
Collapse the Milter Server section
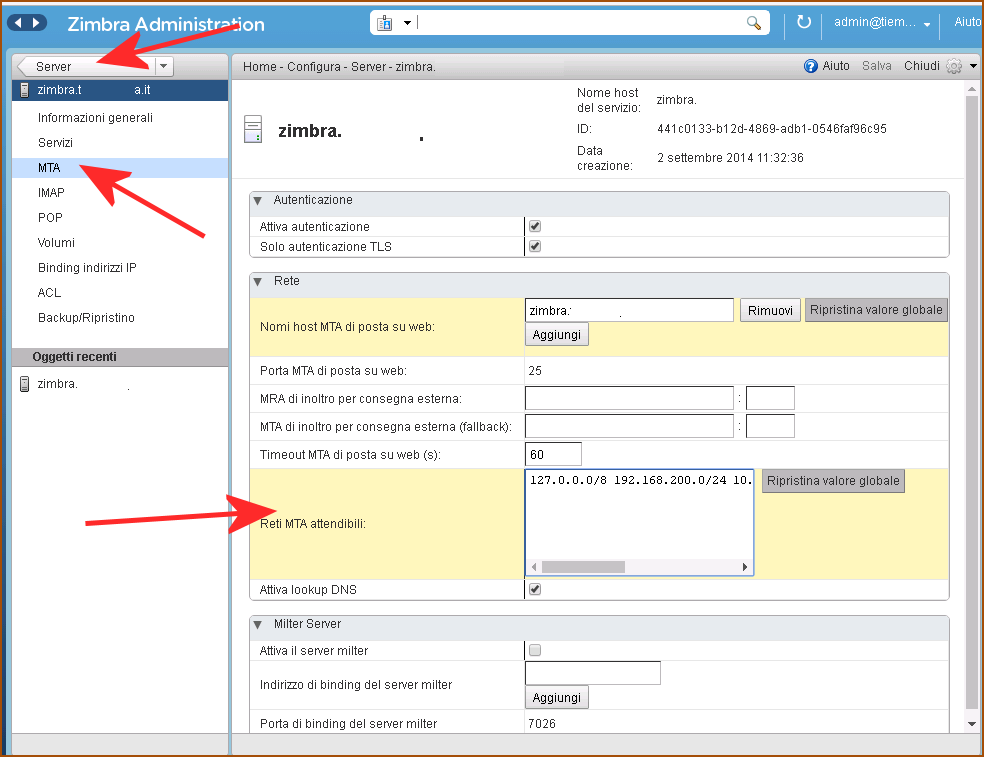point(257,625)
